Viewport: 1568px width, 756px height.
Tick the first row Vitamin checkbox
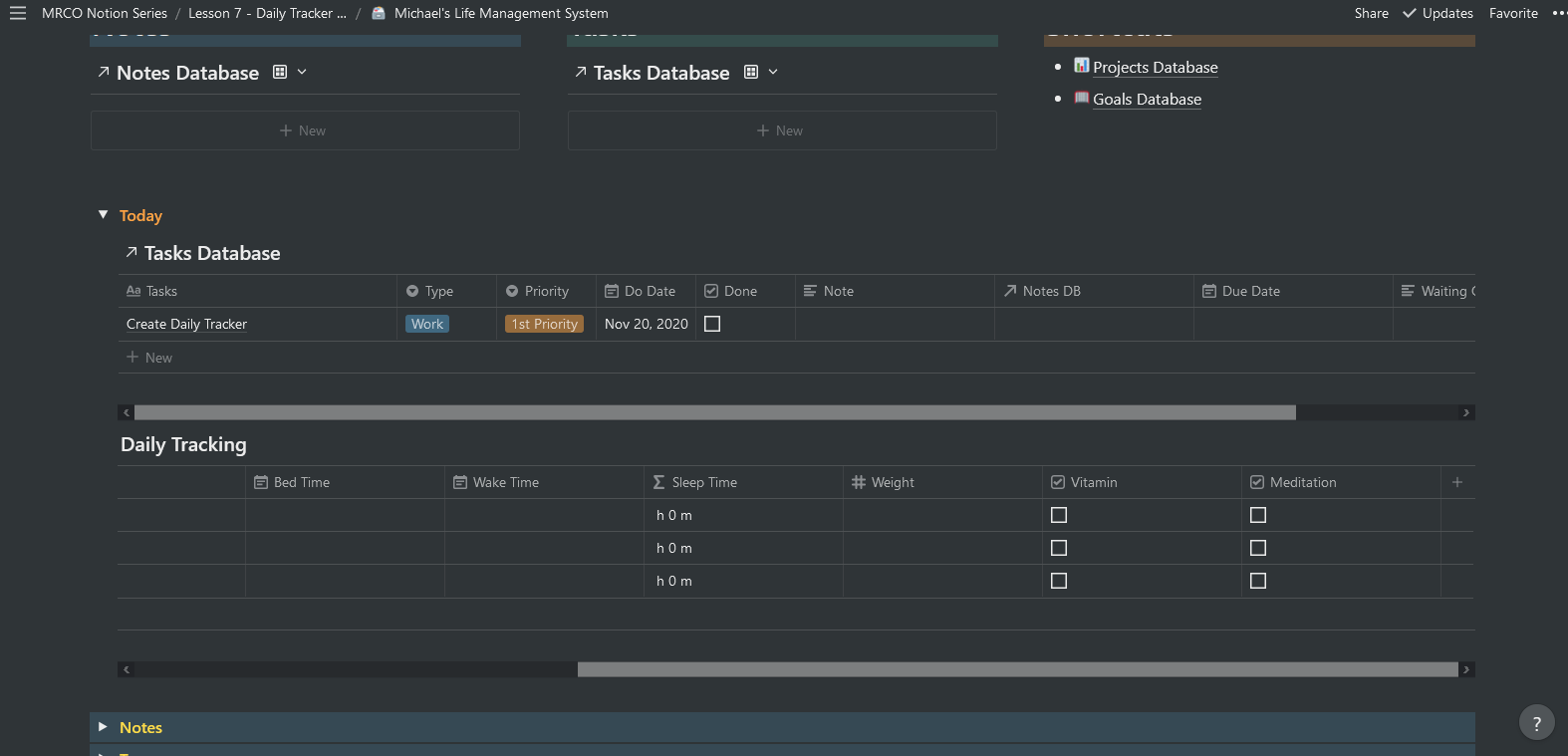click(x=1059, y=515)
